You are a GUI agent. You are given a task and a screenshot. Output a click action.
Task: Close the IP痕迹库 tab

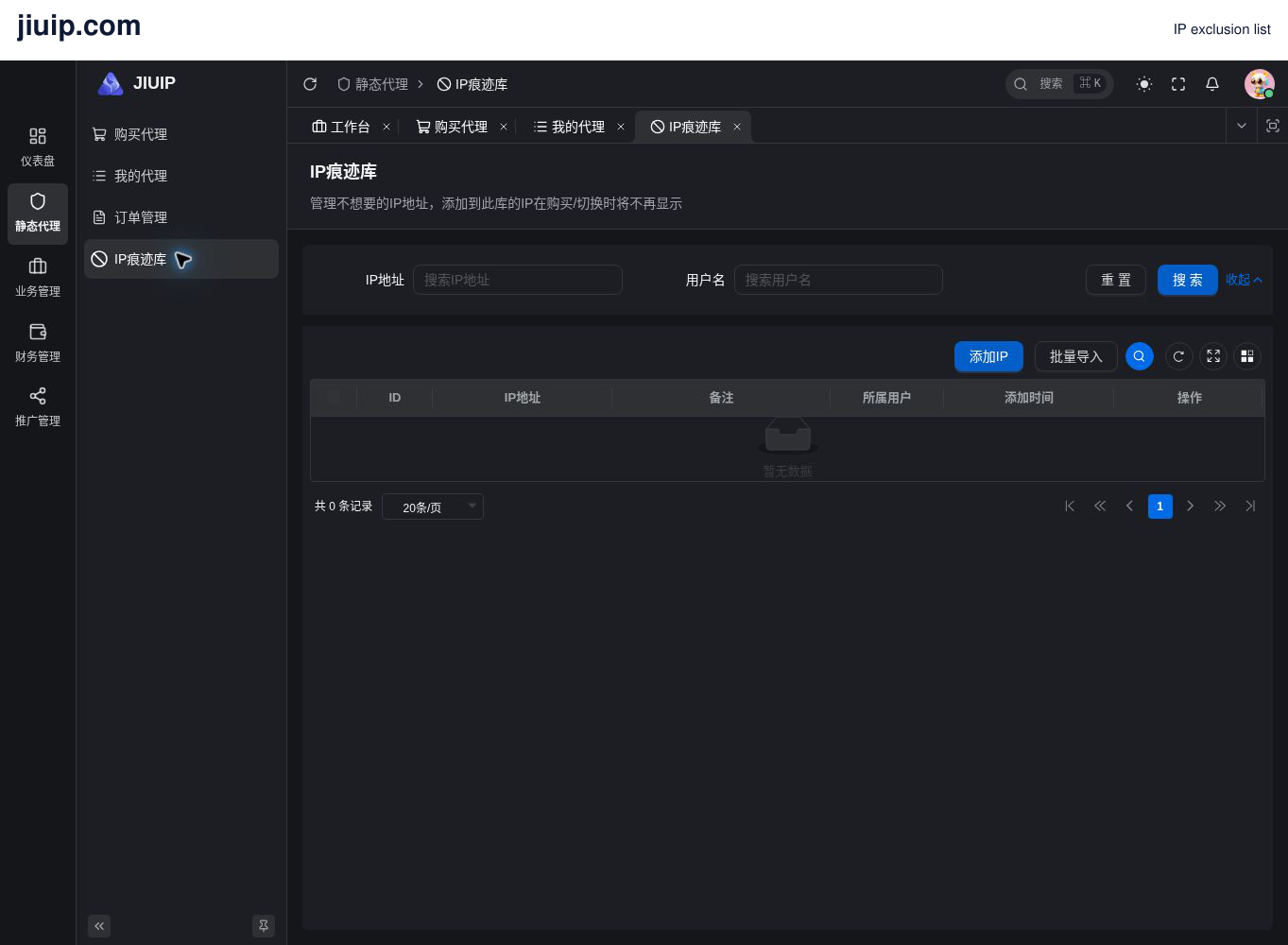(737, 127)
